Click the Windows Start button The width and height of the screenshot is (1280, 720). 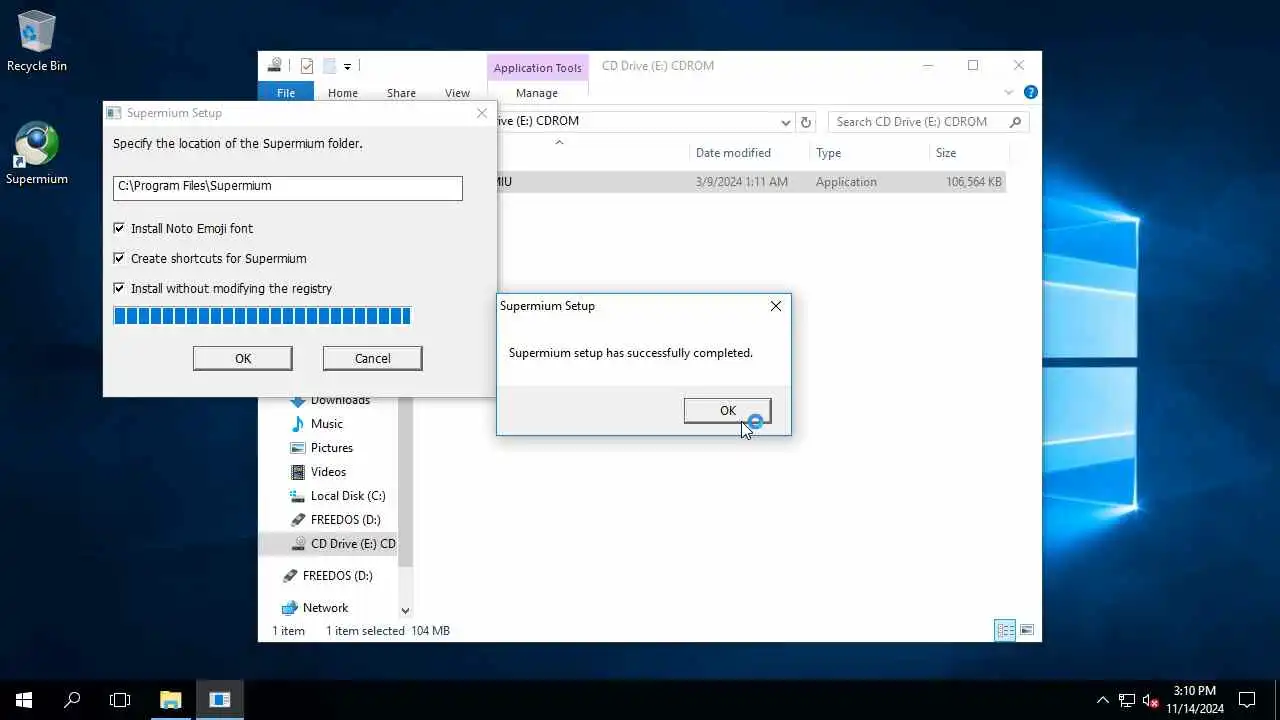click(24, 700)
